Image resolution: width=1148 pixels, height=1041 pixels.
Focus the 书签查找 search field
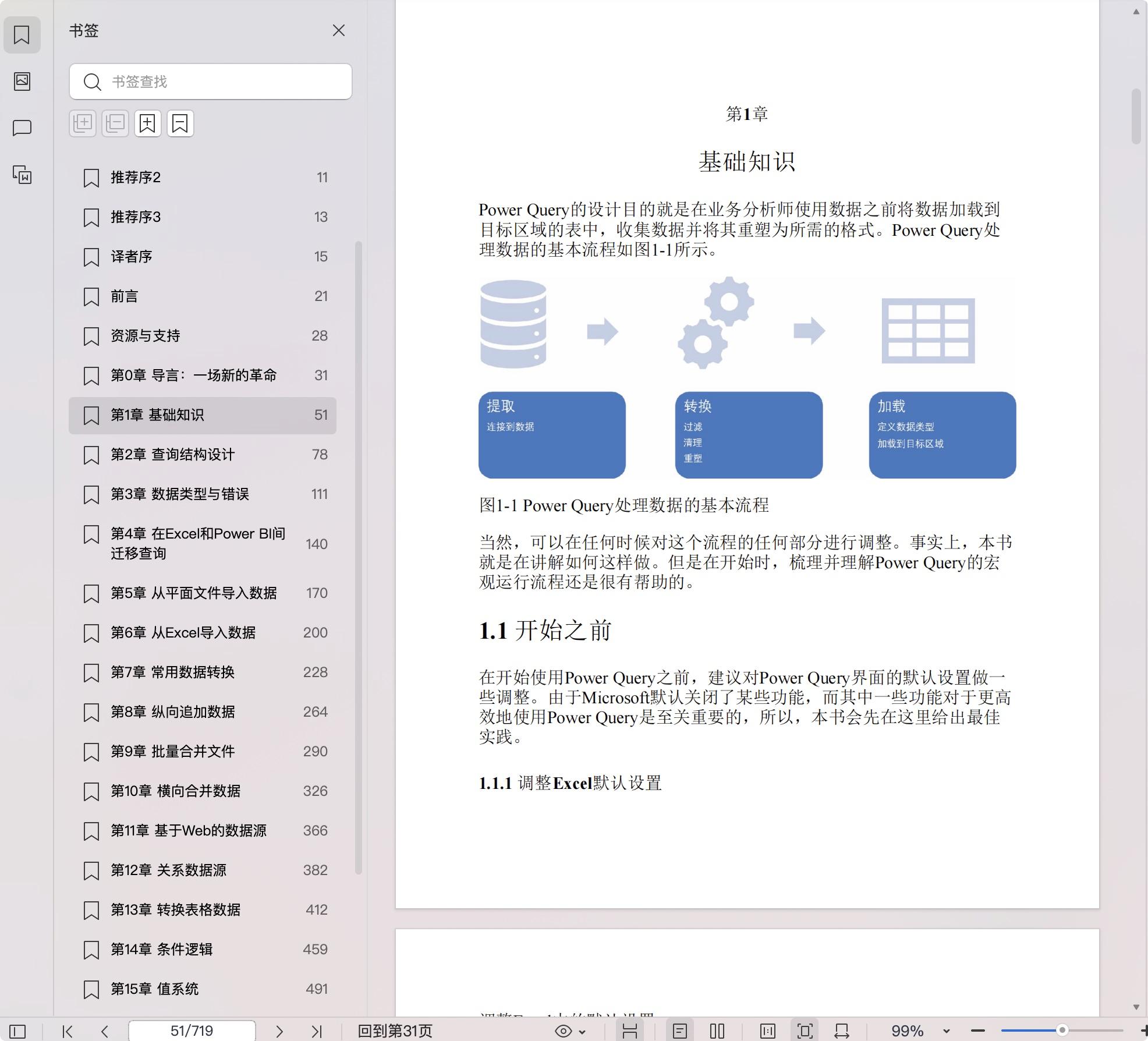(x=210, y=82)
